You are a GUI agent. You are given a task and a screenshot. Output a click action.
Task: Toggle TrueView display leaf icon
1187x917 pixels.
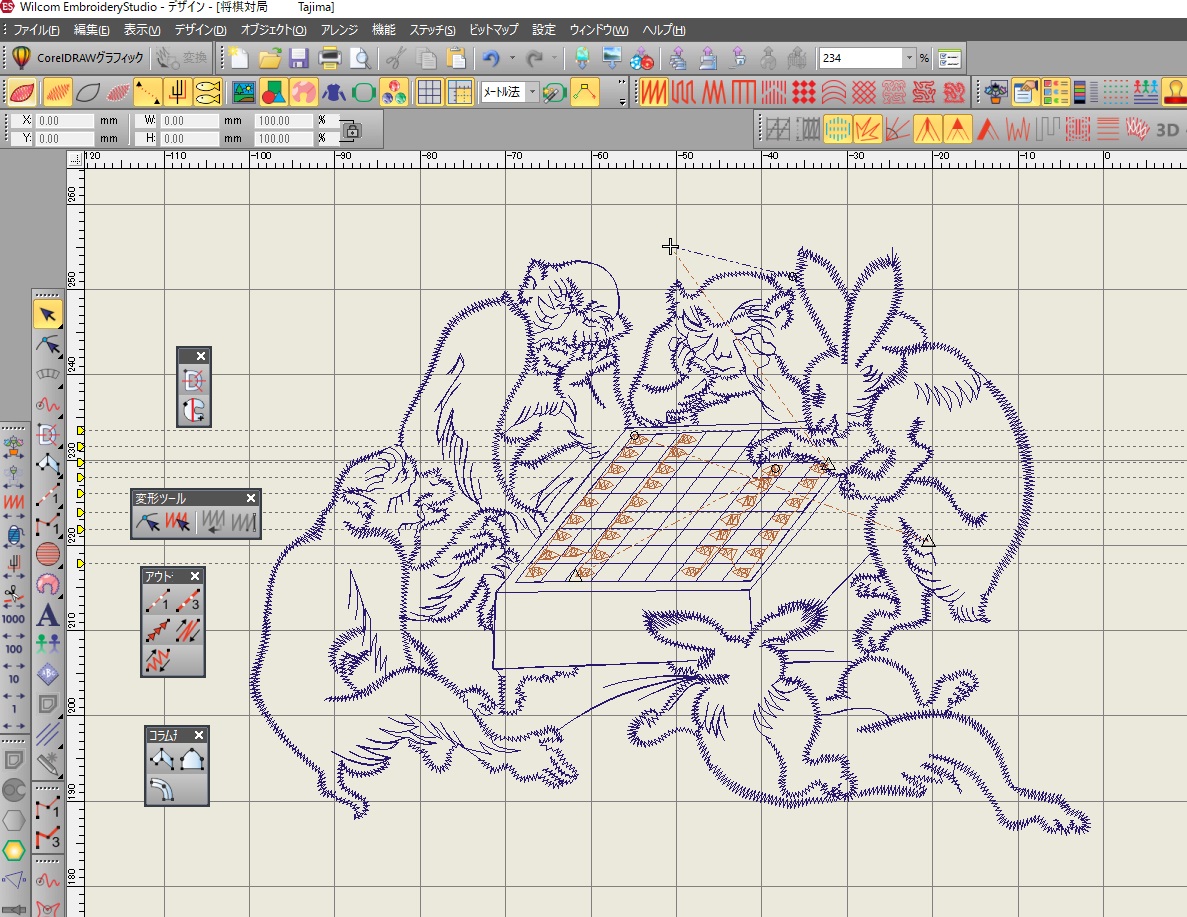22,92
